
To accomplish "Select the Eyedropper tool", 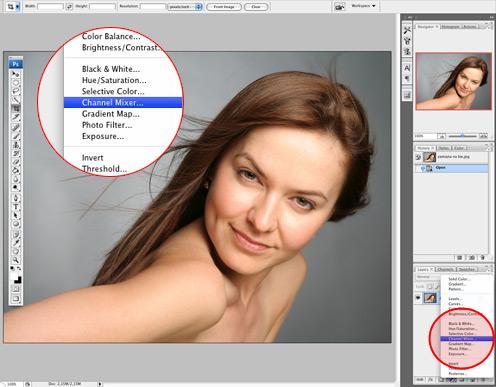I will coord(15,243).
